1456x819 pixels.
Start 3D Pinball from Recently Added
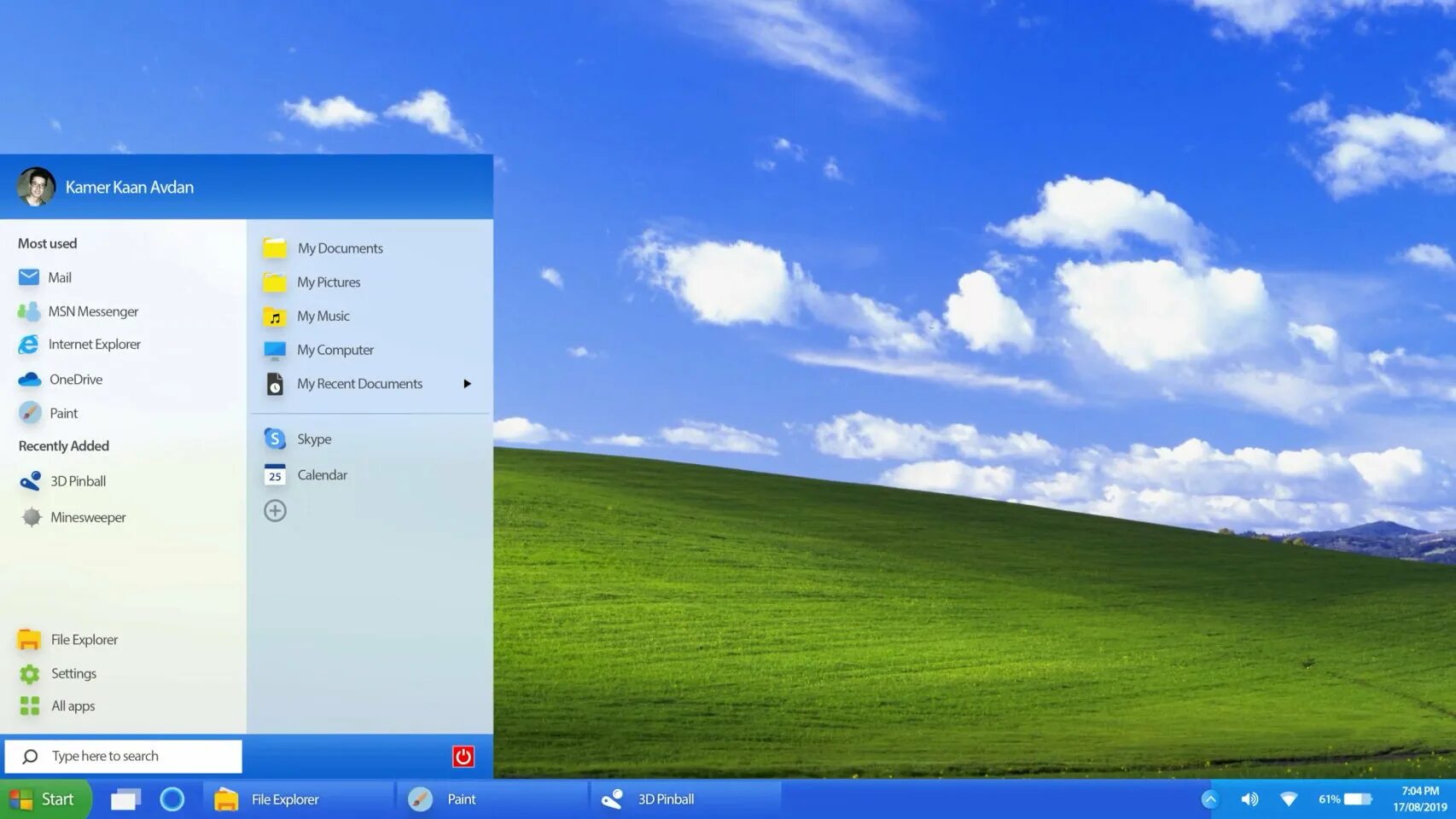click(x=77, y=480)
